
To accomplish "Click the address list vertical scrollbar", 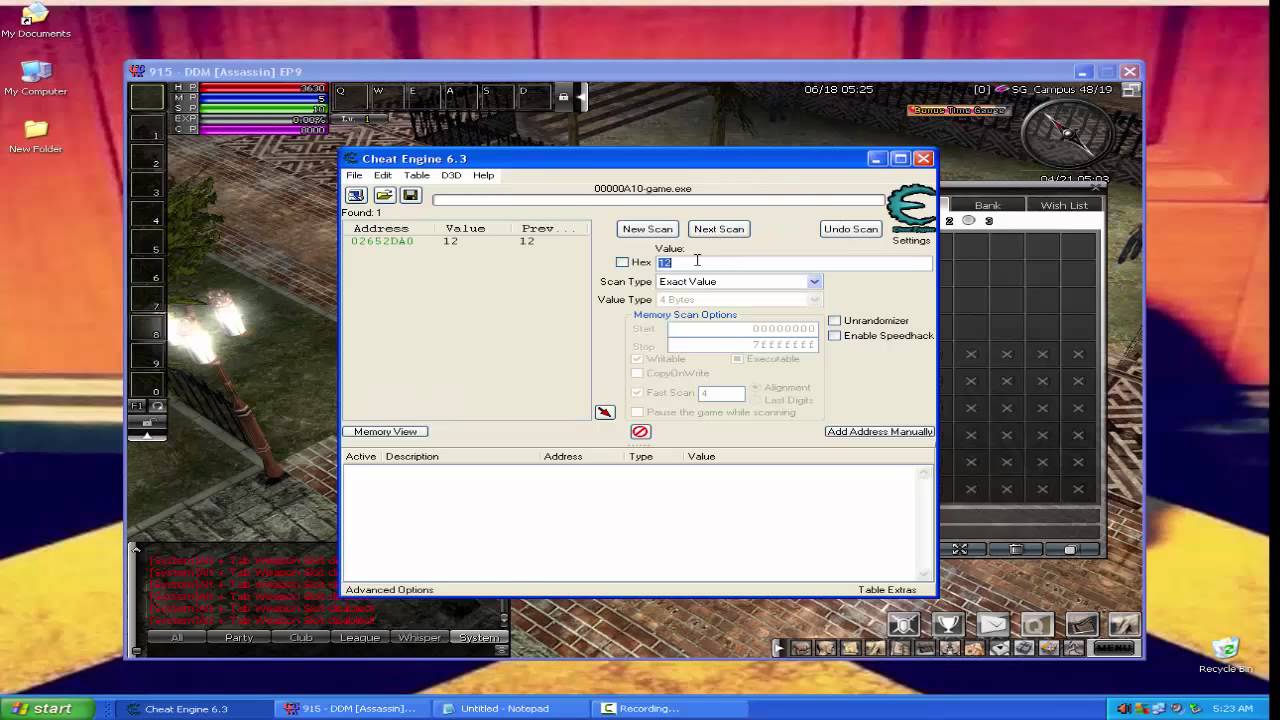I will pyautogui.click(x=925, y=522).
